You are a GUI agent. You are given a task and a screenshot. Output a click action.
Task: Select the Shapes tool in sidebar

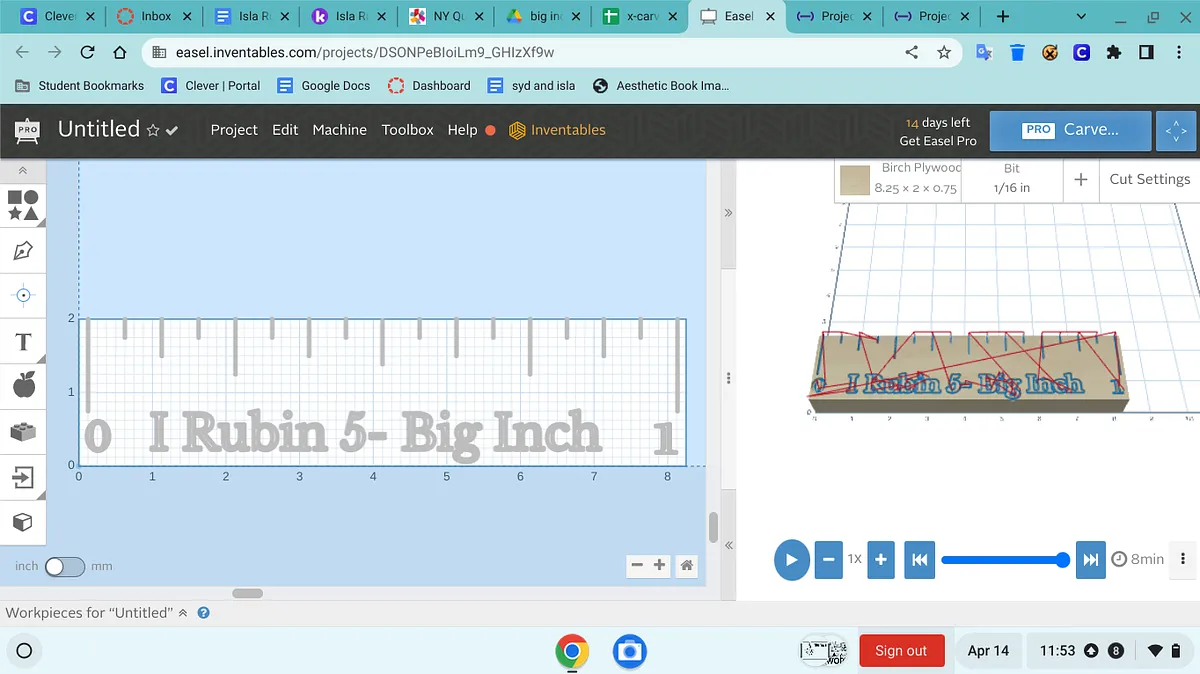point(23,206)
